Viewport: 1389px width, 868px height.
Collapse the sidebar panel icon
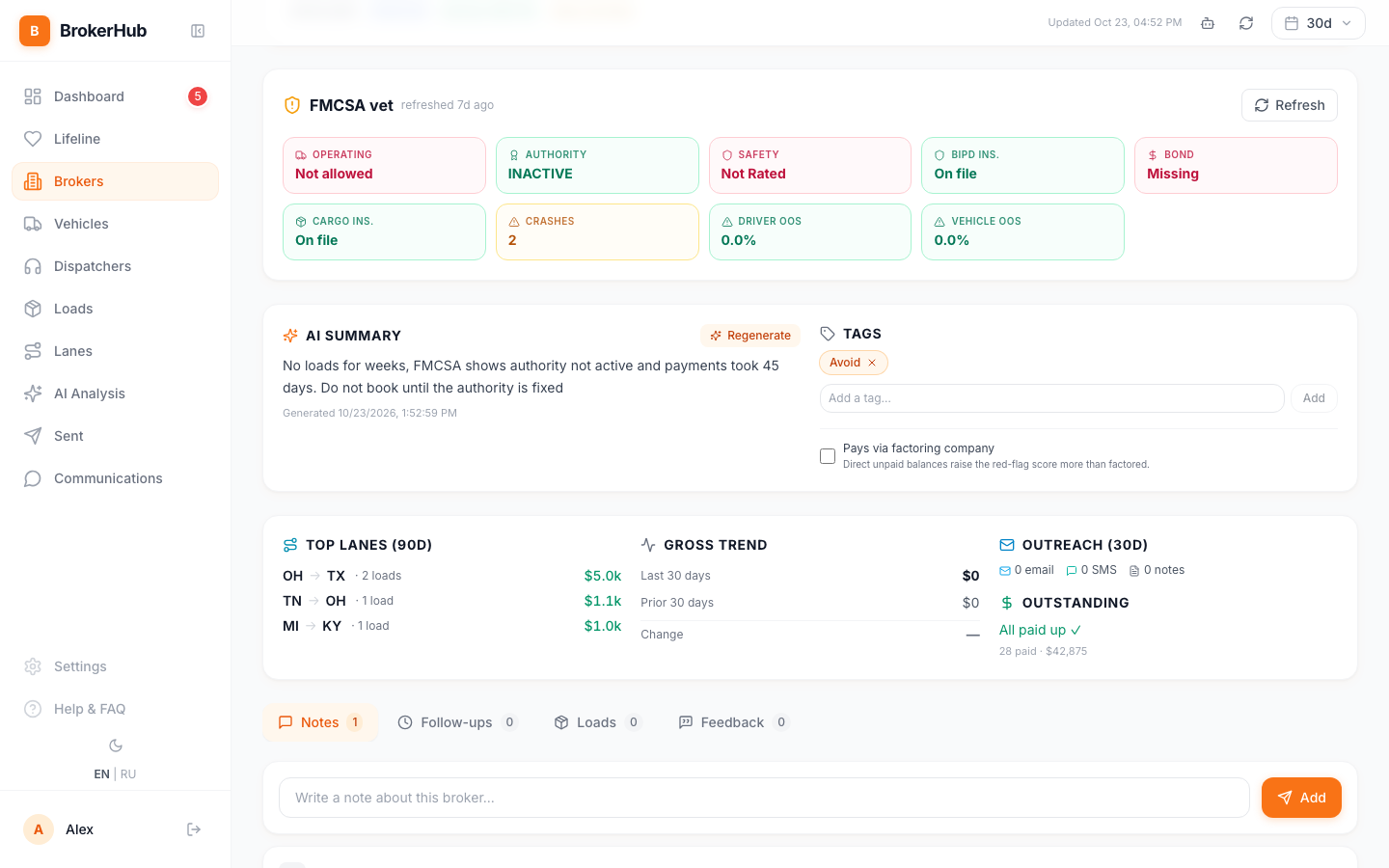point(198,31)
